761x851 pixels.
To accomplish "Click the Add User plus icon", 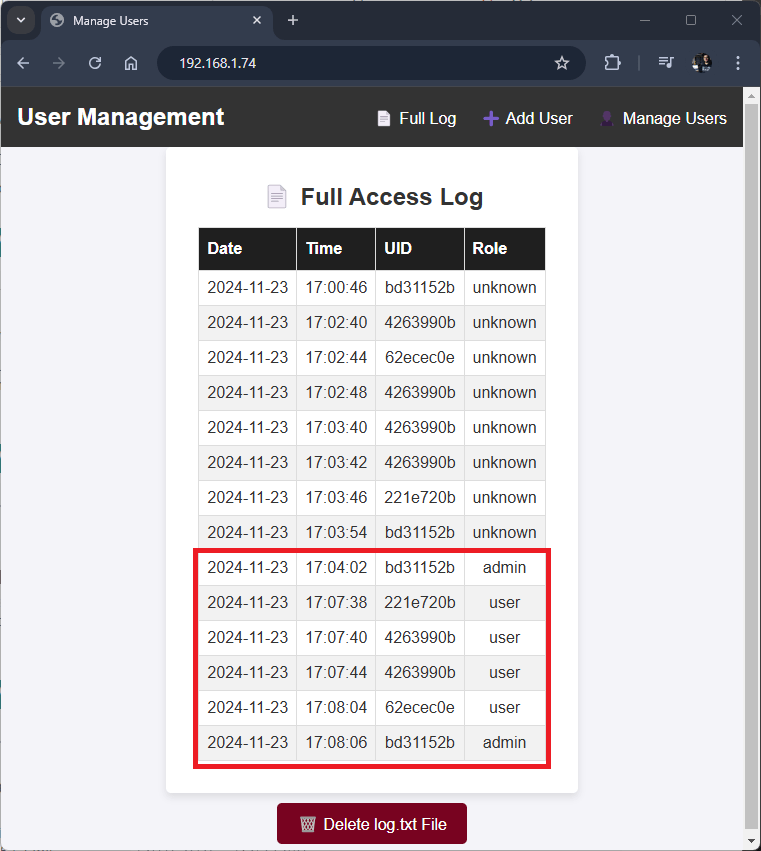I will point(491,118).
